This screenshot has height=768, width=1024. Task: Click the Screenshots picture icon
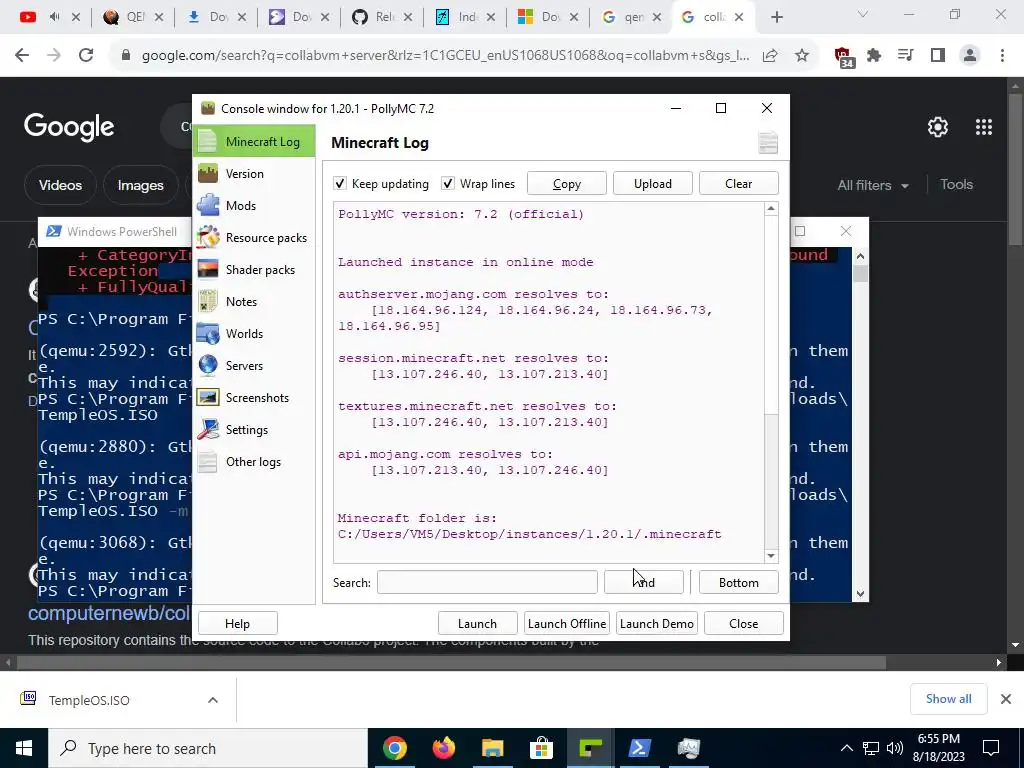pyautogui.click(x=208, y=398)
